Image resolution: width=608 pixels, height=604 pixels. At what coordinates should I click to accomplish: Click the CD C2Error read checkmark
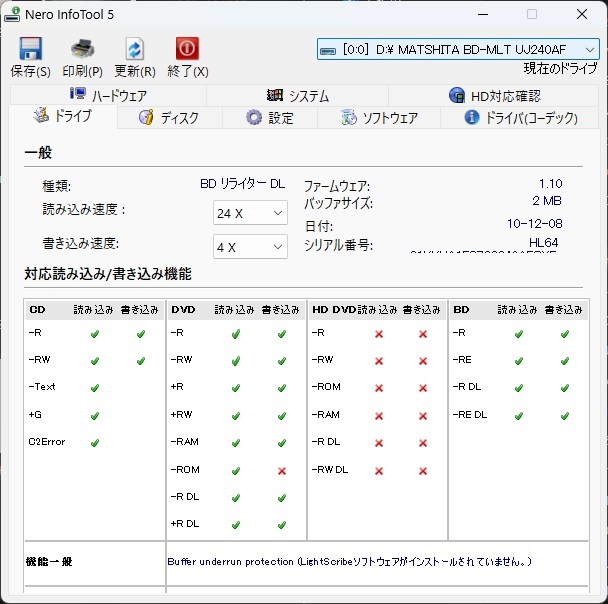95,443
